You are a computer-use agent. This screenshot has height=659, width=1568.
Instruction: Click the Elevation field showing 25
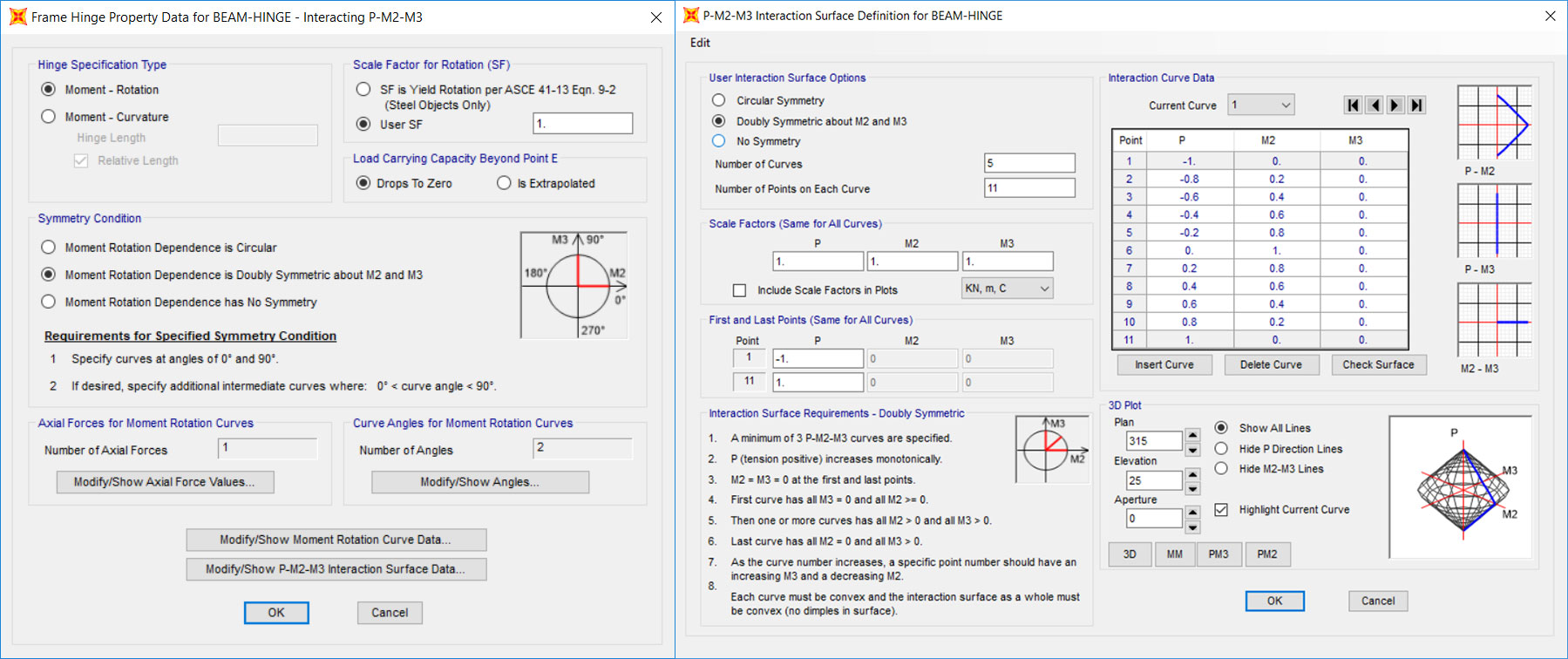(x=1154, y=481)
